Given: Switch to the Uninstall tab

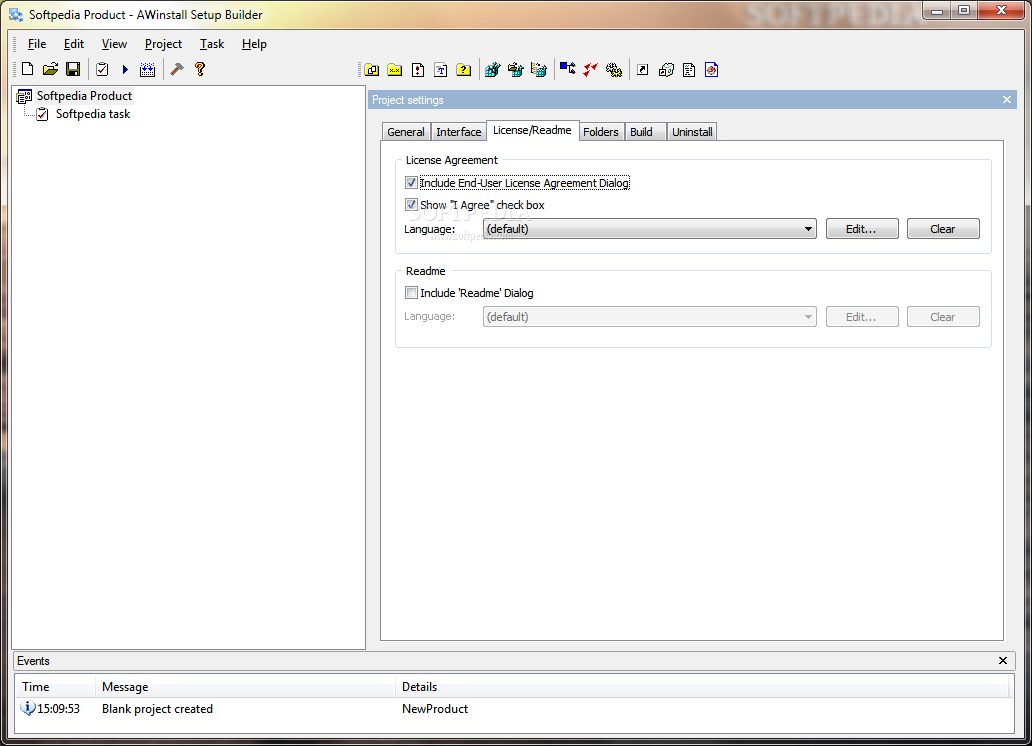Looking at the screenshot, I should pyautogui.click(x=692, y=132).
